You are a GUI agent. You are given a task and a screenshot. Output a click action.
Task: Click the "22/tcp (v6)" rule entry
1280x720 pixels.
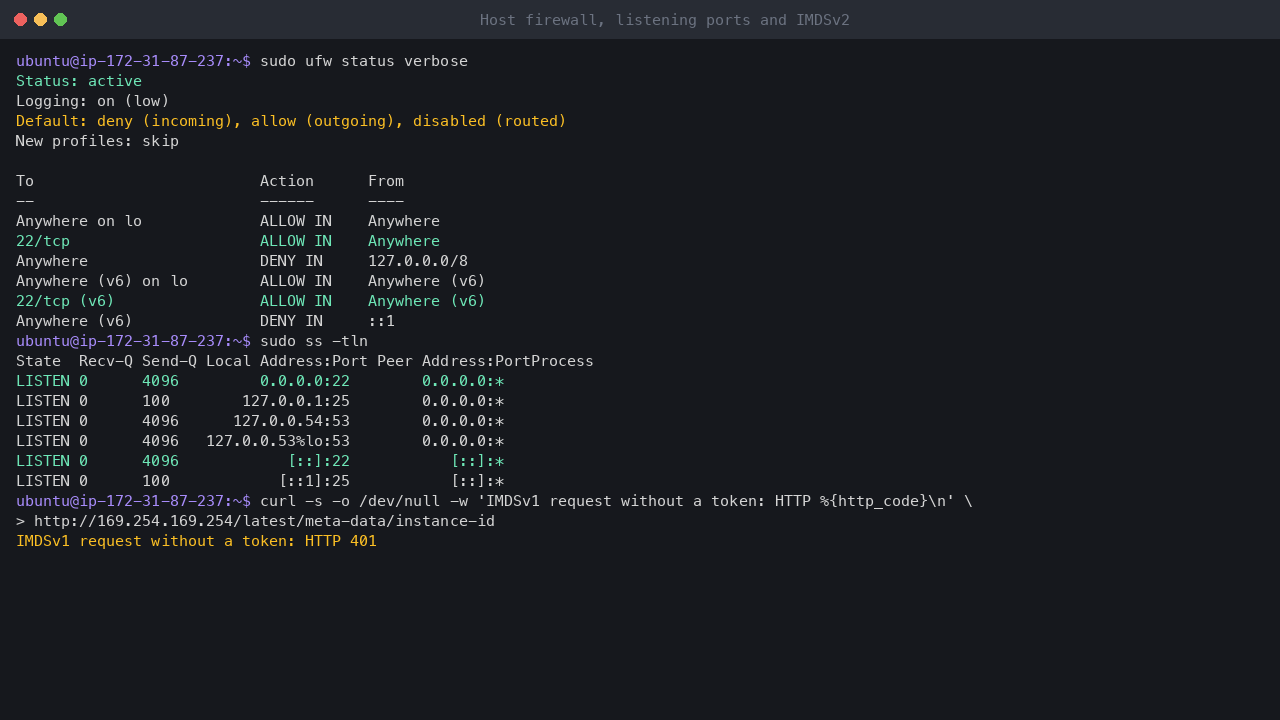click(65, 301)
